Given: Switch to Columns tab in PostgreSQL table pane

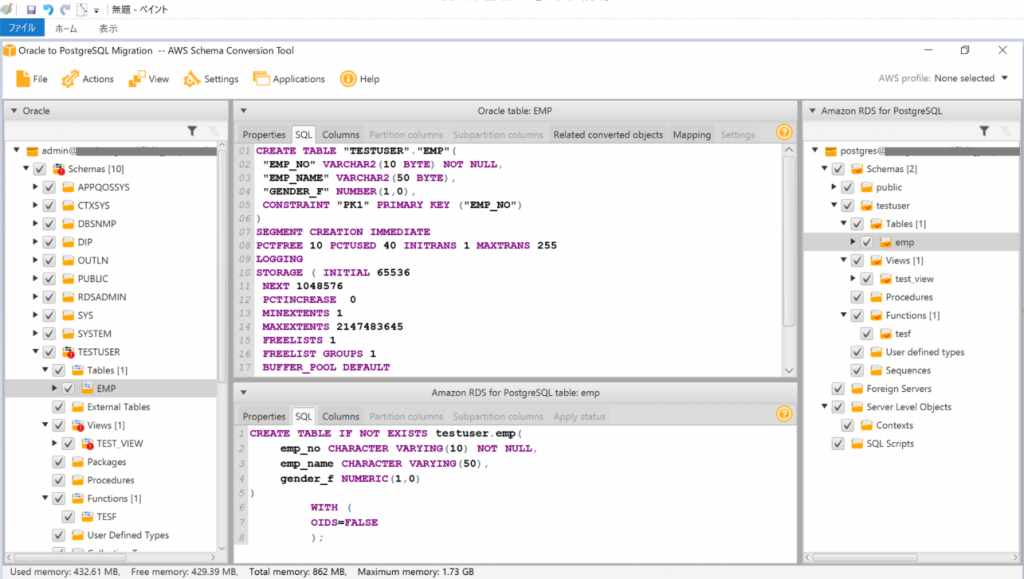Looking at the screenshot, I should [x=340, y=416].
